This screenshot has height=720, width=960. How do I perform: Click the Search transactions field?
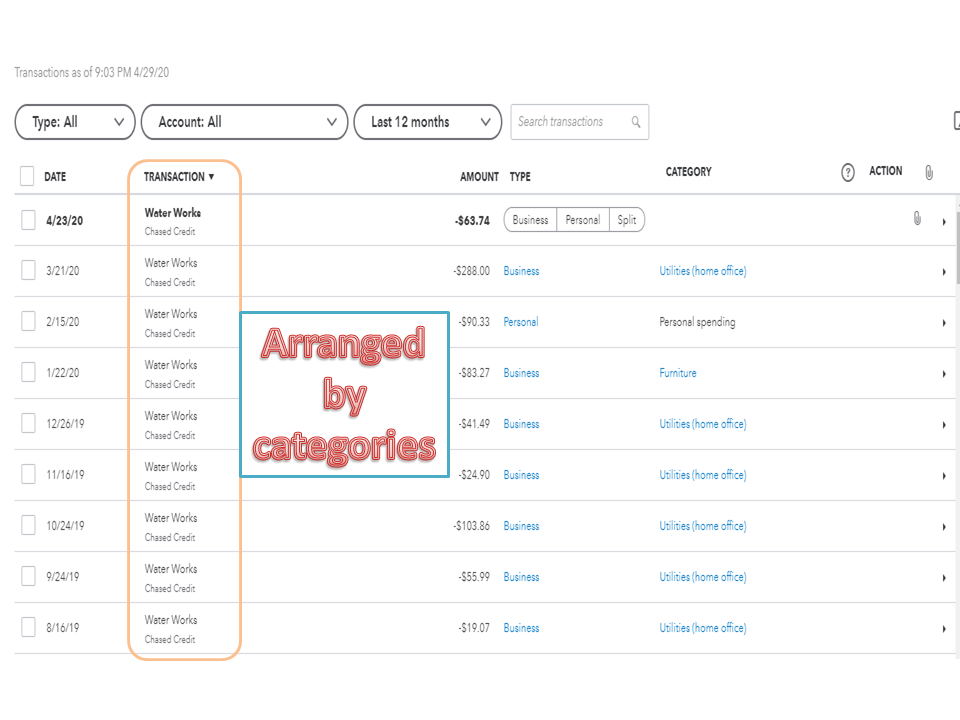coord(570,122)
